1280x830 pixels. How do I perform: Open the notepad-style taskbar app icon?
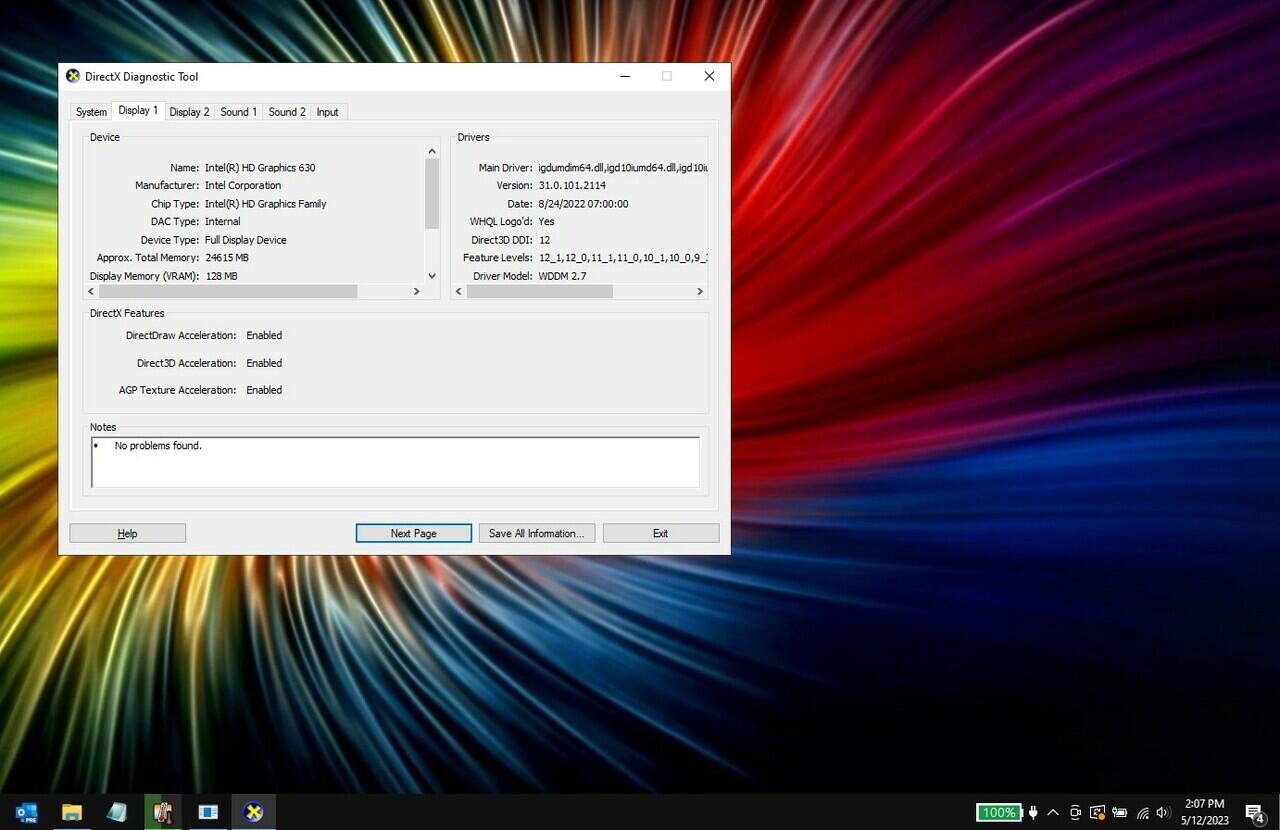pos(117,812)
